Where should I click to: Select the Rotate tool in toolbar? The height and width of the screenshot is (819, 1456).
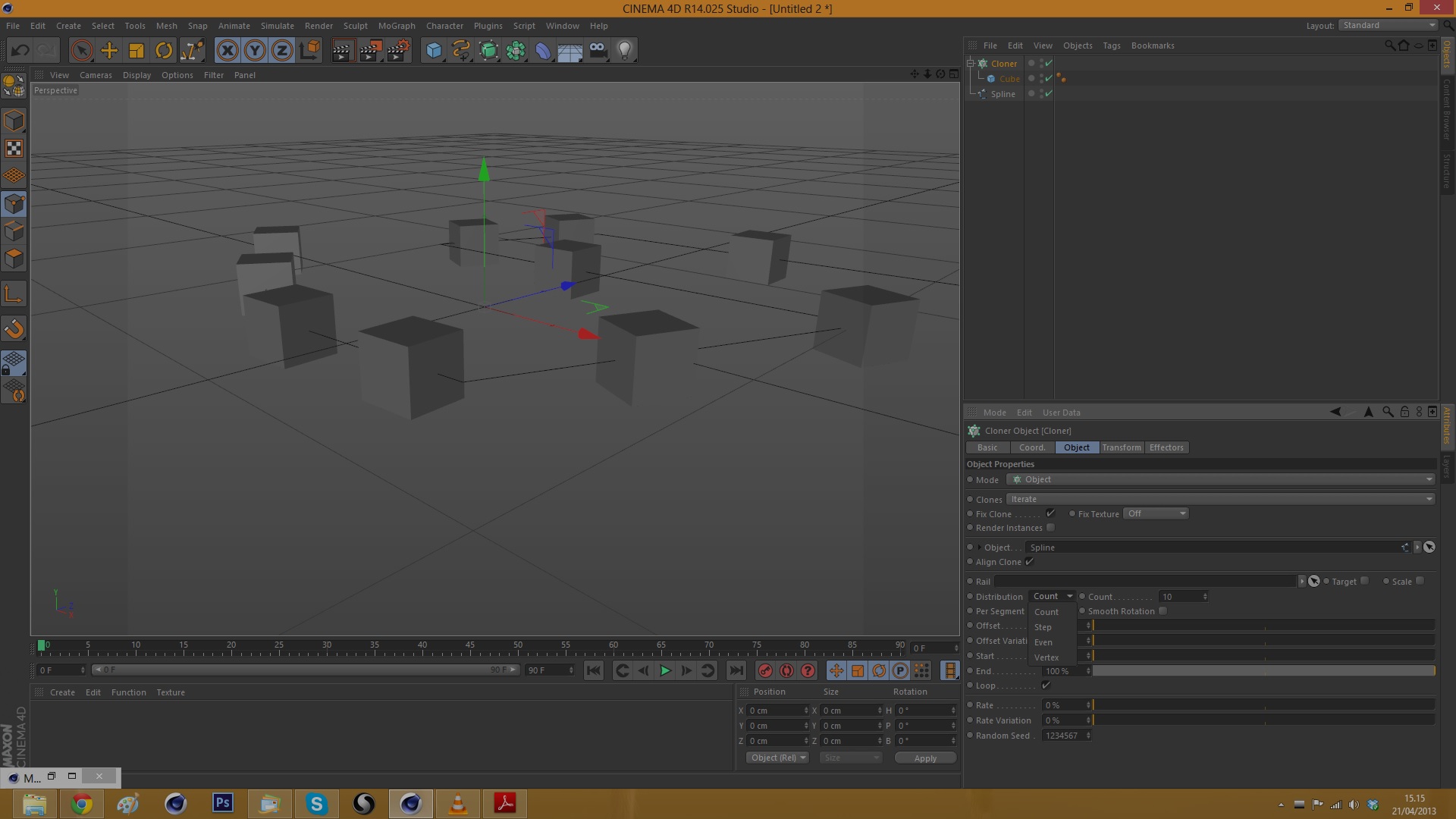pos(164,51)
